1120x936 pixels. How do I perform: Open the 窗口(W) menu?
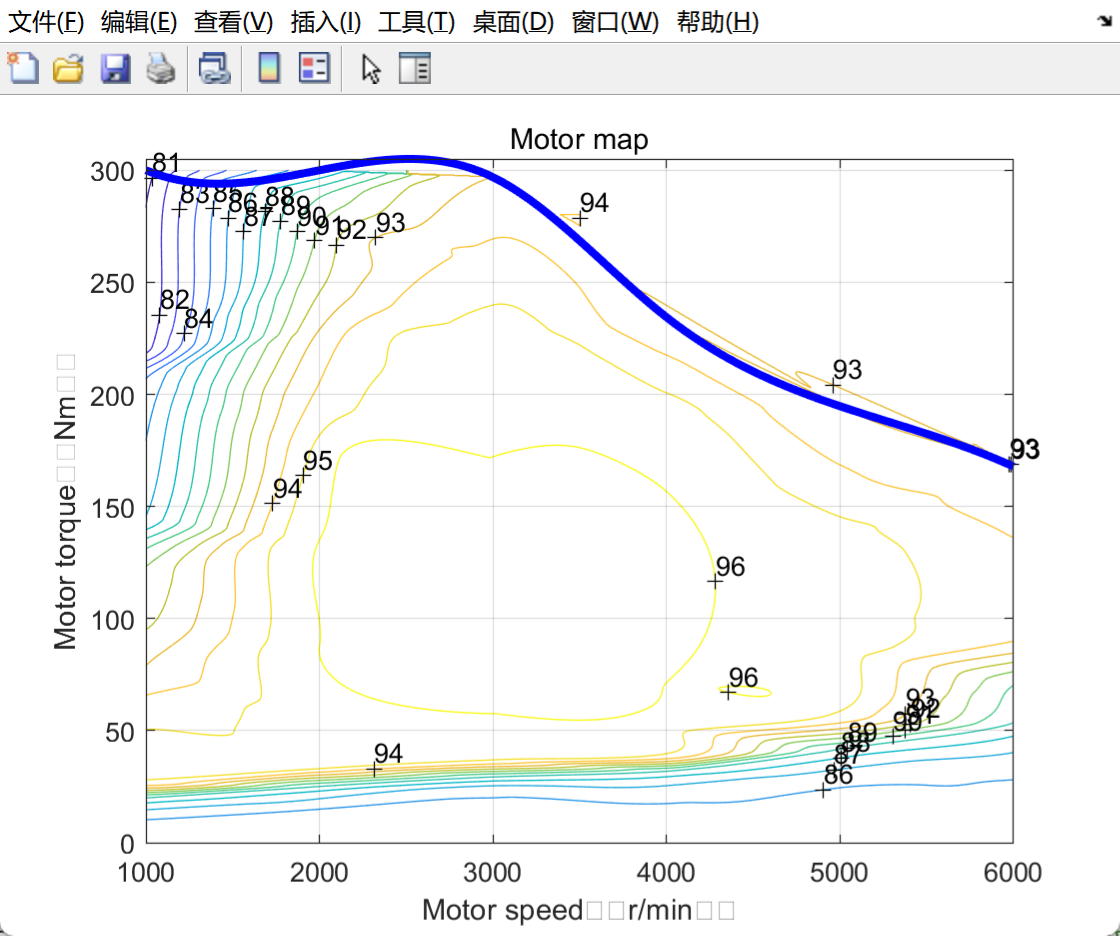615,22
